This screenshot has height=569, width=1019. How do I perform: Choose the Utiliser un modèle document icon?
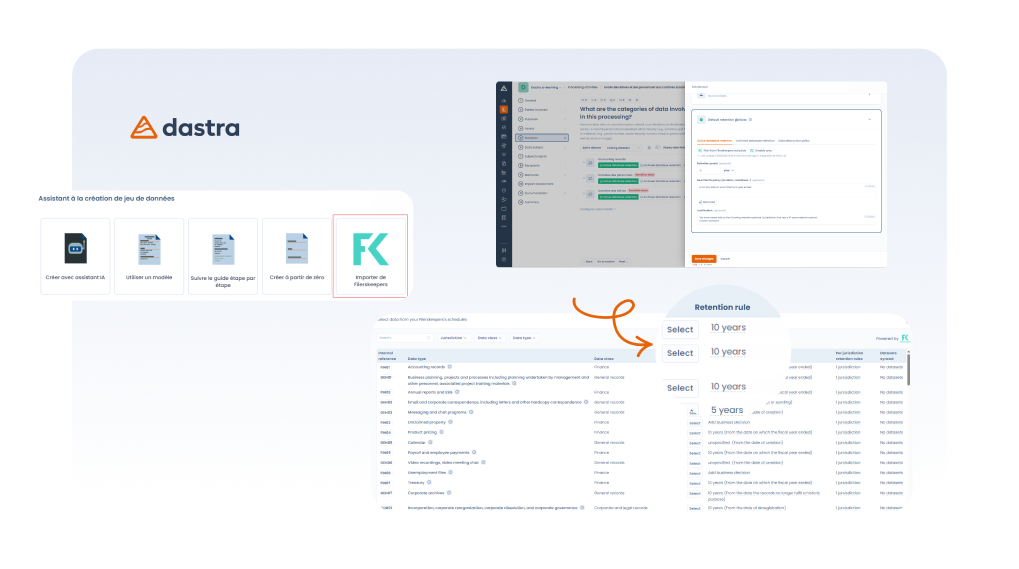149,247
